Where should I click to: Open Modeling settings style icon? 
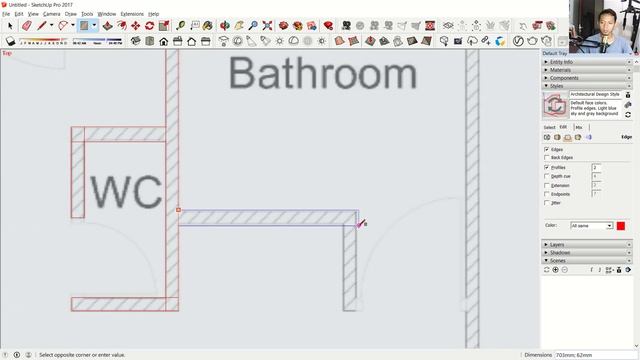pyautogui.click(x=589, y=138)
